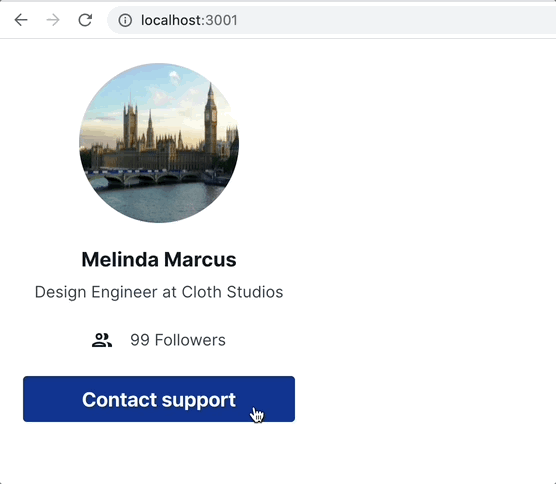556x484 pixels.
Task: Click the followers people icon
Action: [x=102, y=340]
